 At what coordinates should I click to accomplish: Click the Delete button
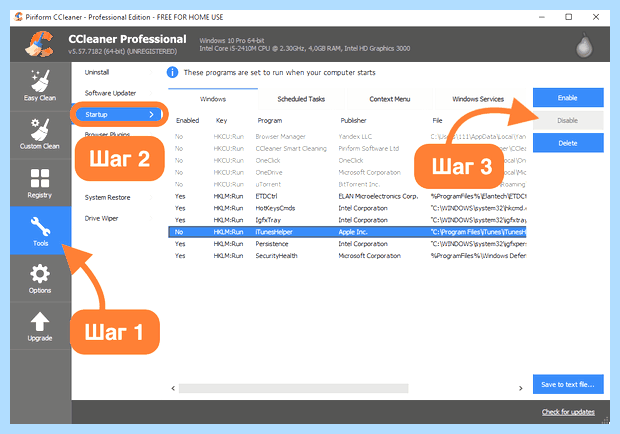click(x=568, y=143)
